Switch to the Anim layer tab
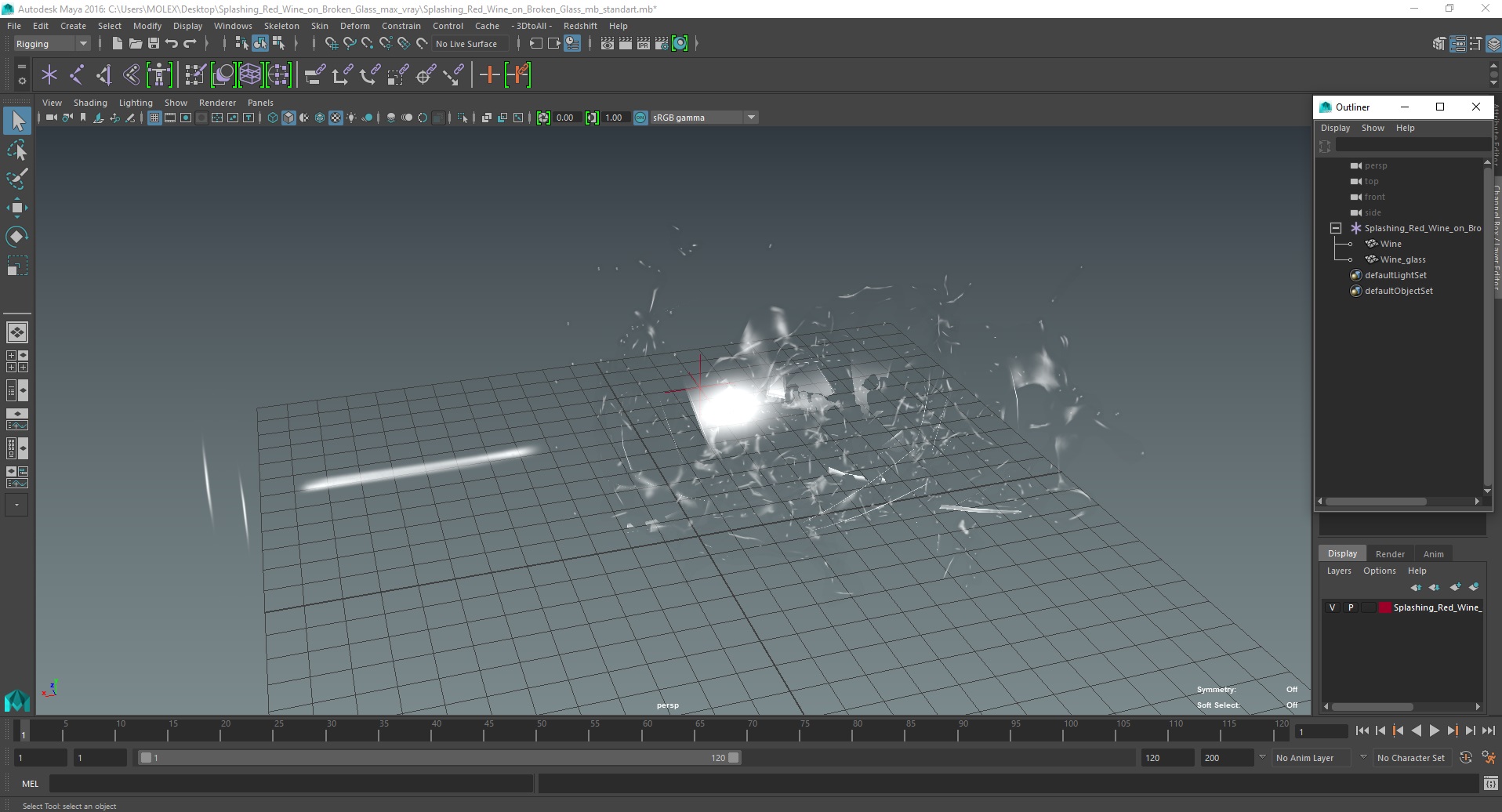 pos(1433,554)
